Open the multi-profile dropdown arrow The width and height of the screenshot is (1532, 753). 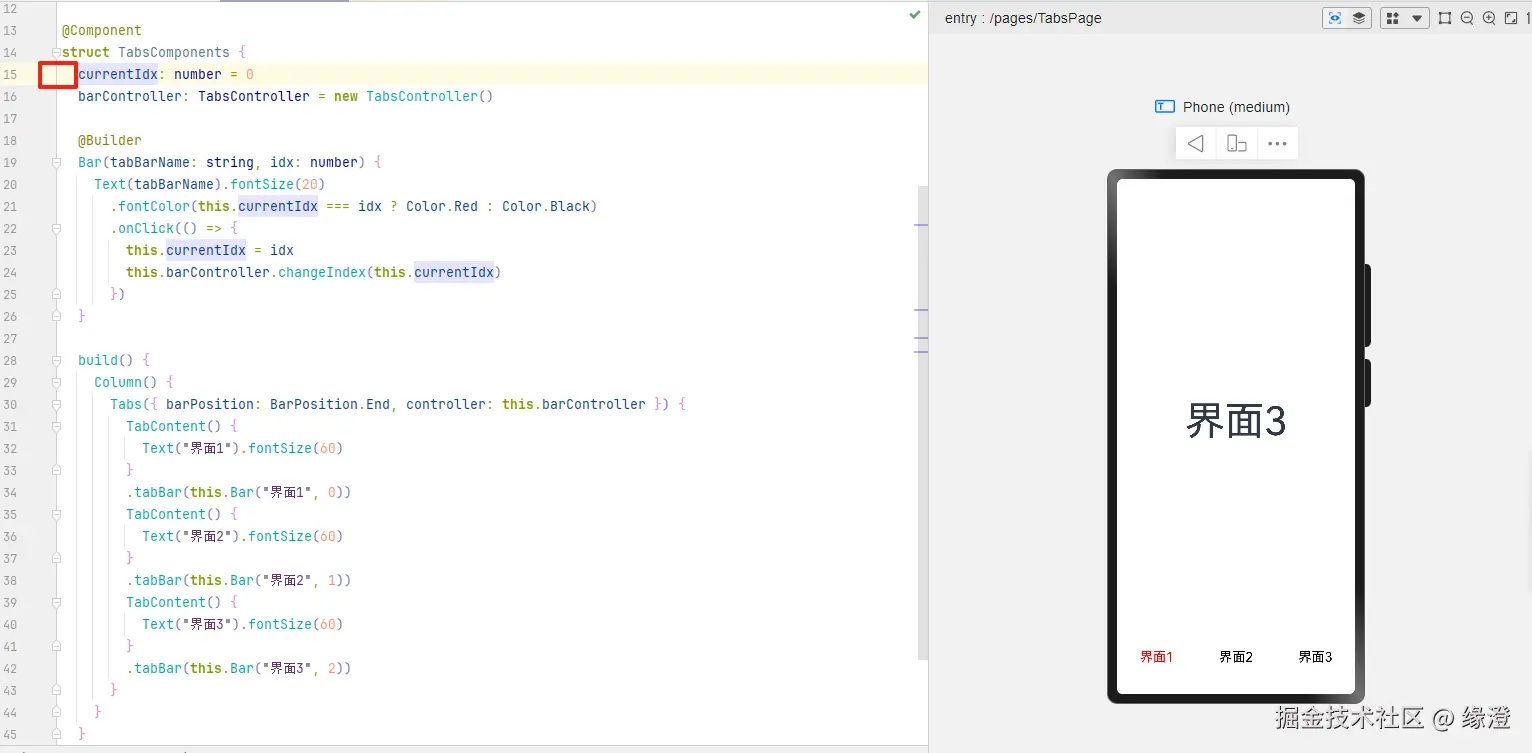pos(1417,18)
